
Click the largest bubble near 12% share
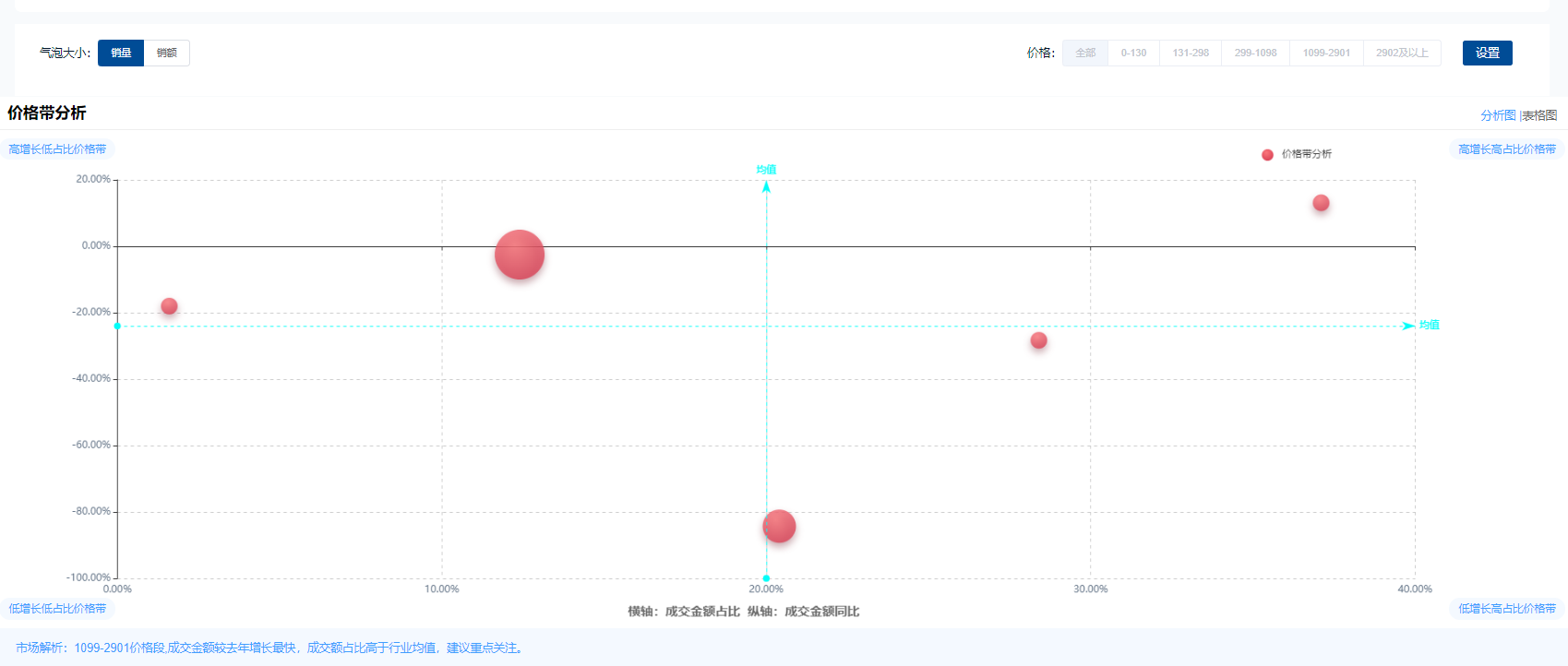(520, 255)
